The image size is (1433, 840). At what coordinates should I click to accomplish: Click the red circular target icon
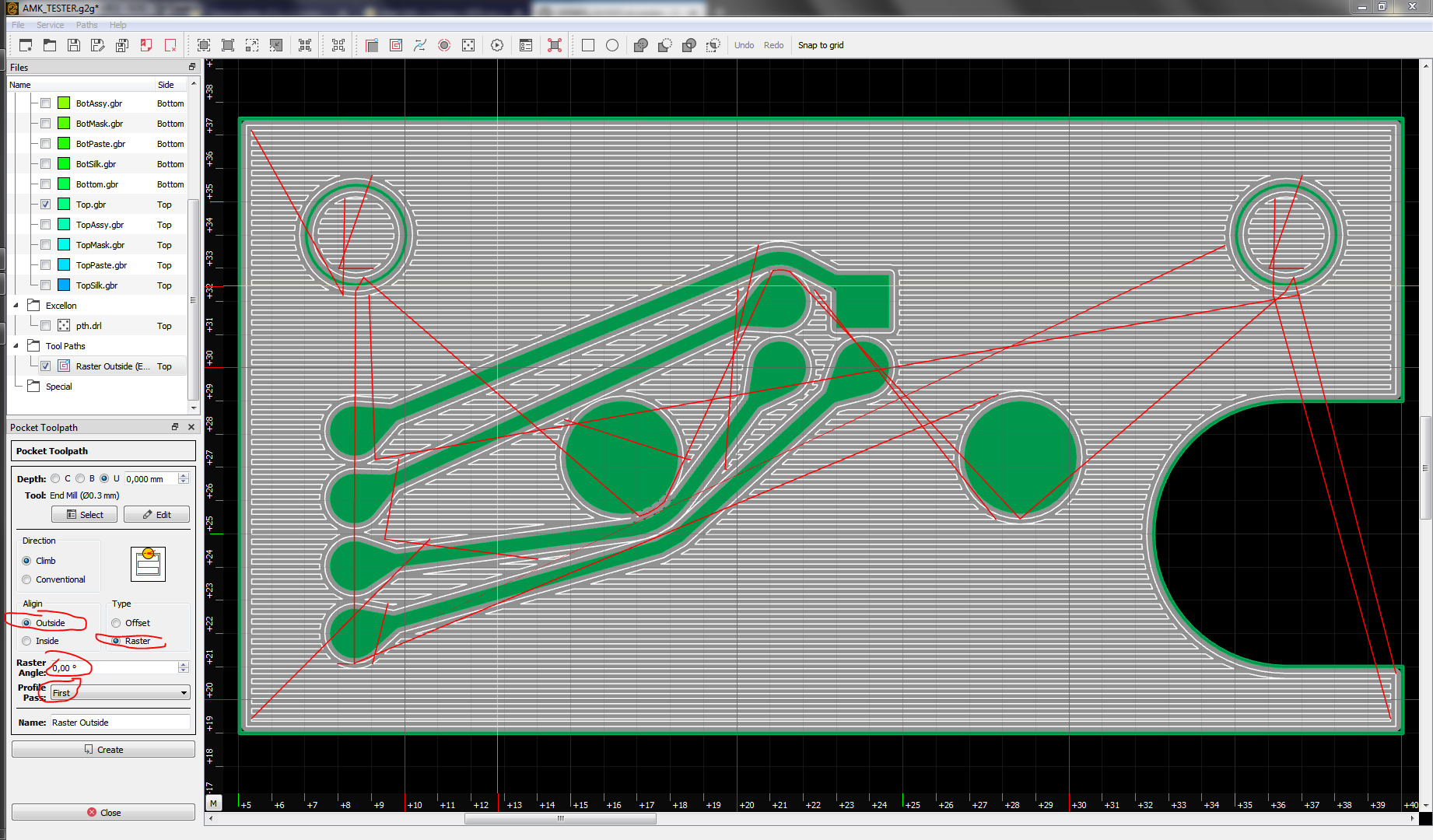click(444, 45)
